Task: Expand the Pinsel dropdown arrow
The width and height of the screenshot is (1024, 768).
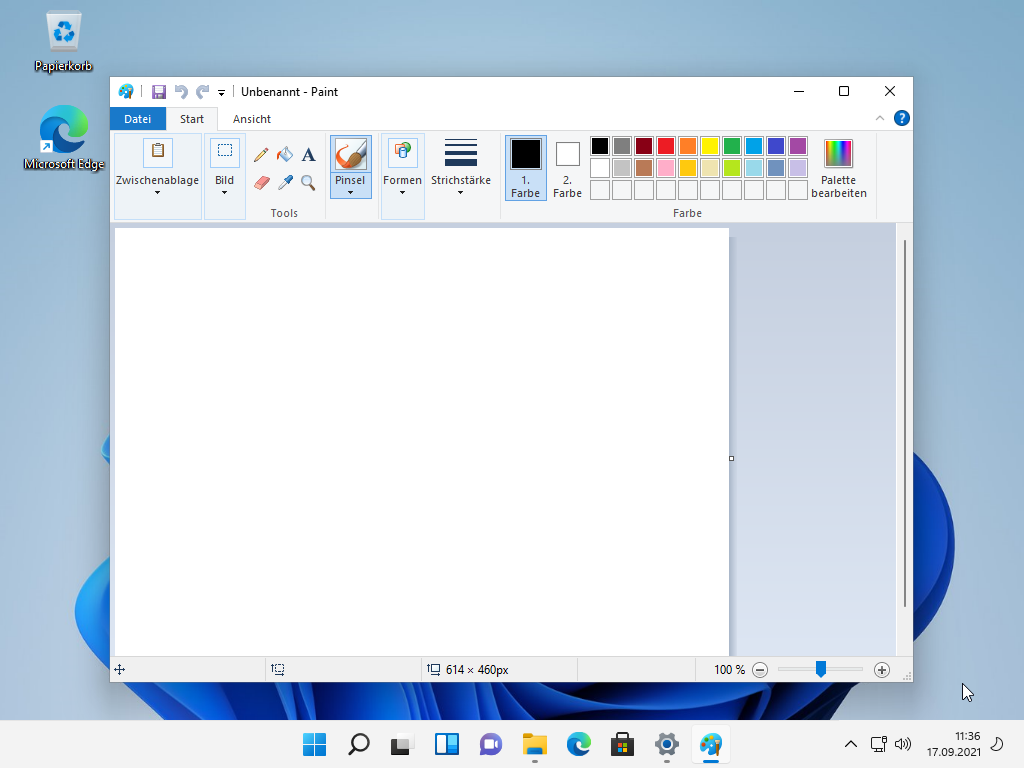Action: coord(351,193)
